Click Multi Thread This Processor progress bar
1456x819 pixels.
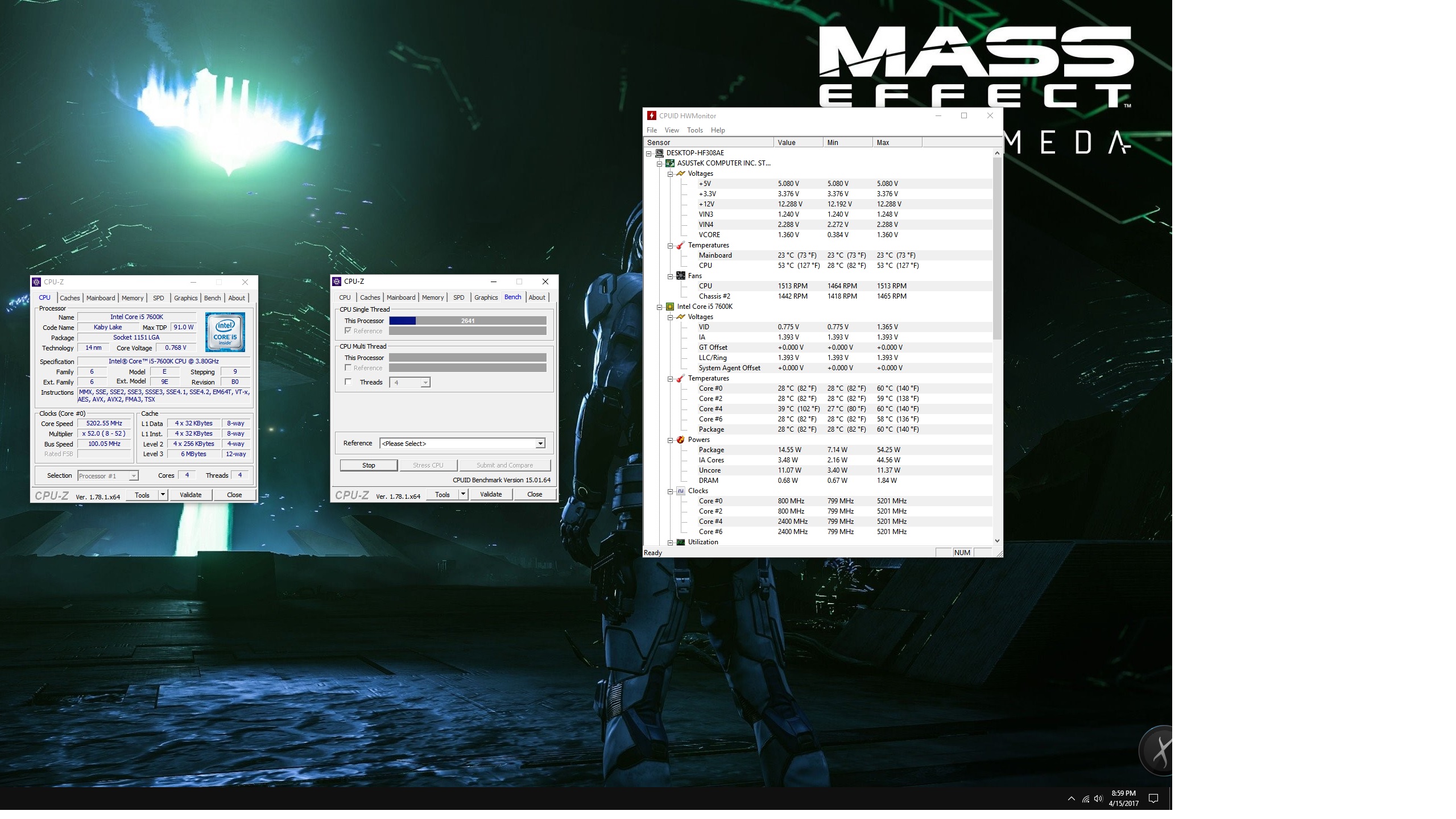tap(468, 358)
